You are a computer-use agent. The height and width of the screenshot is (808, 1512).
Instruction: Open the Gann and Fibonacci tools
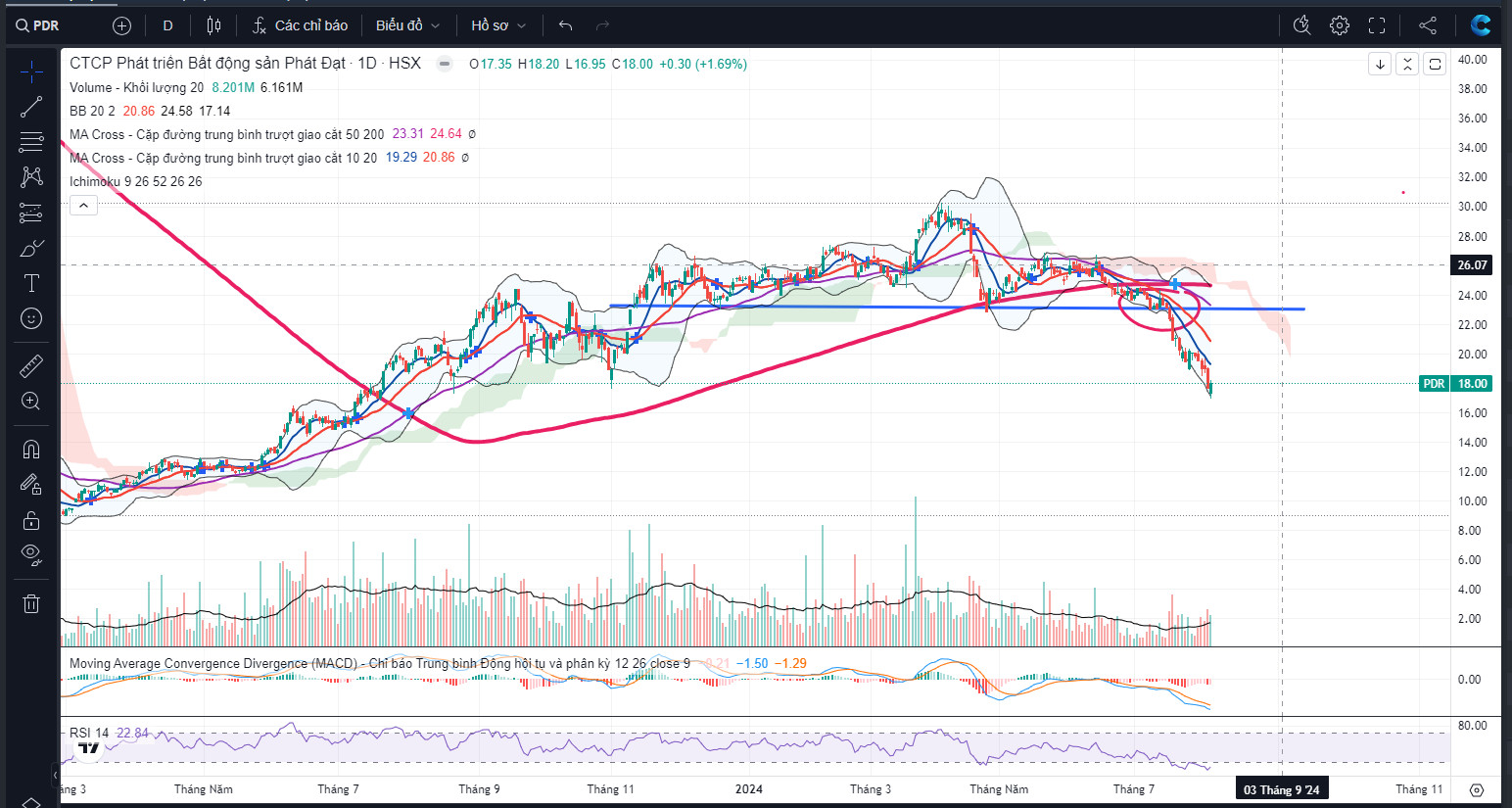pos(31,142)
